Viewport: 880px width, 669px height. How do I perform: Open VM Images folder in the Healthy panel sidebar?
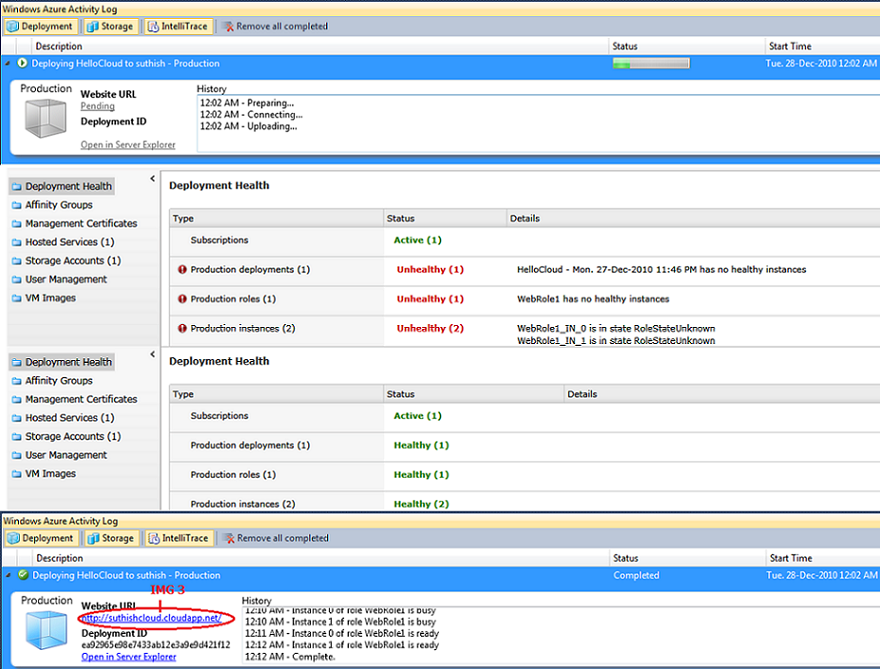pyautogui.click(x=44, y=473)
